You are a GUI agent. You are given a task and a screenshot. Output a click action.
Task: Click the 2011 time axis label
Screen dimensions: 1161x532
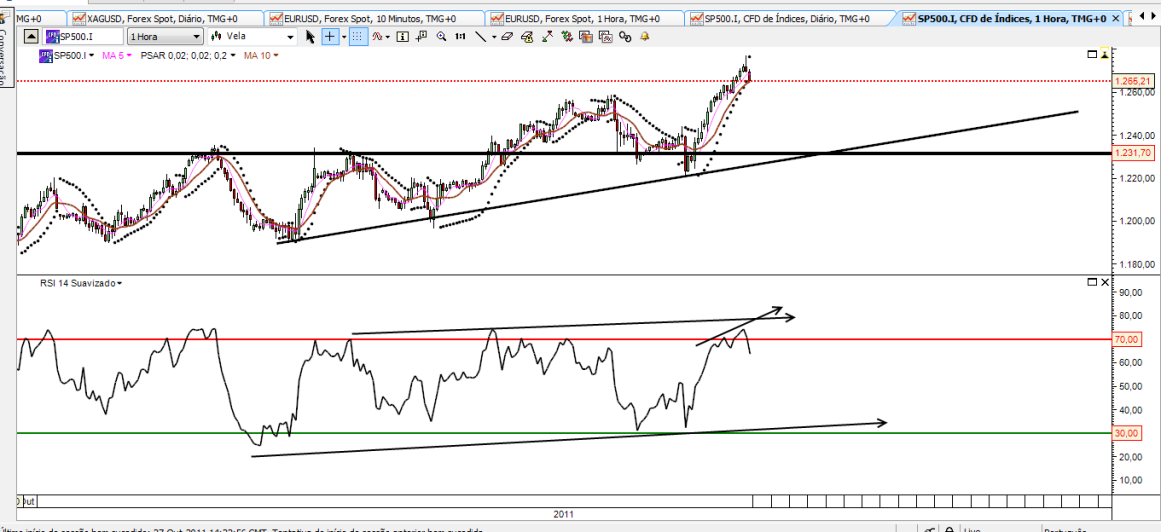[x=564, y=513]
